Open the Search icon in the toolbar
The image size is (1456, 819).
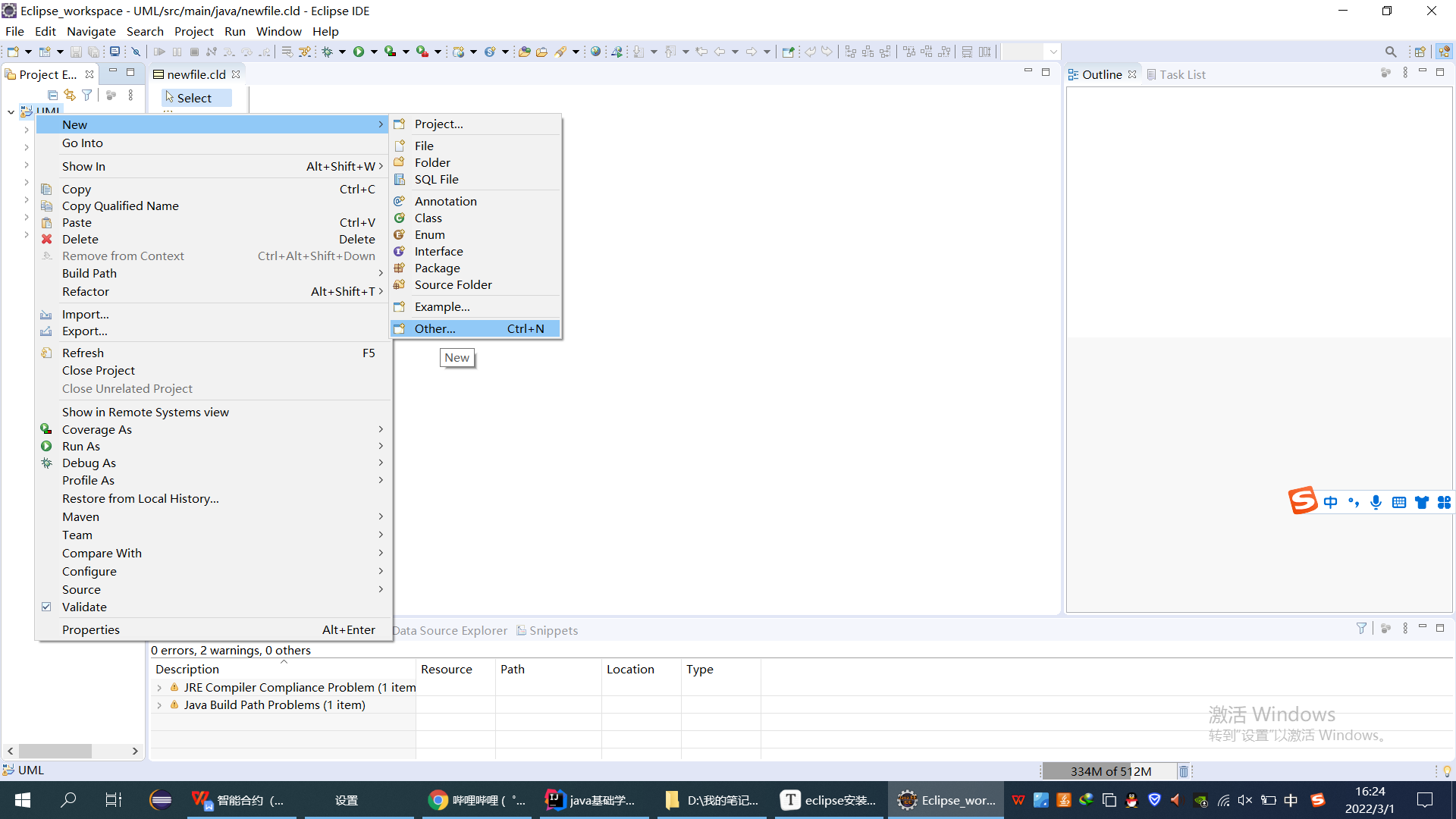click(1391, 52)
